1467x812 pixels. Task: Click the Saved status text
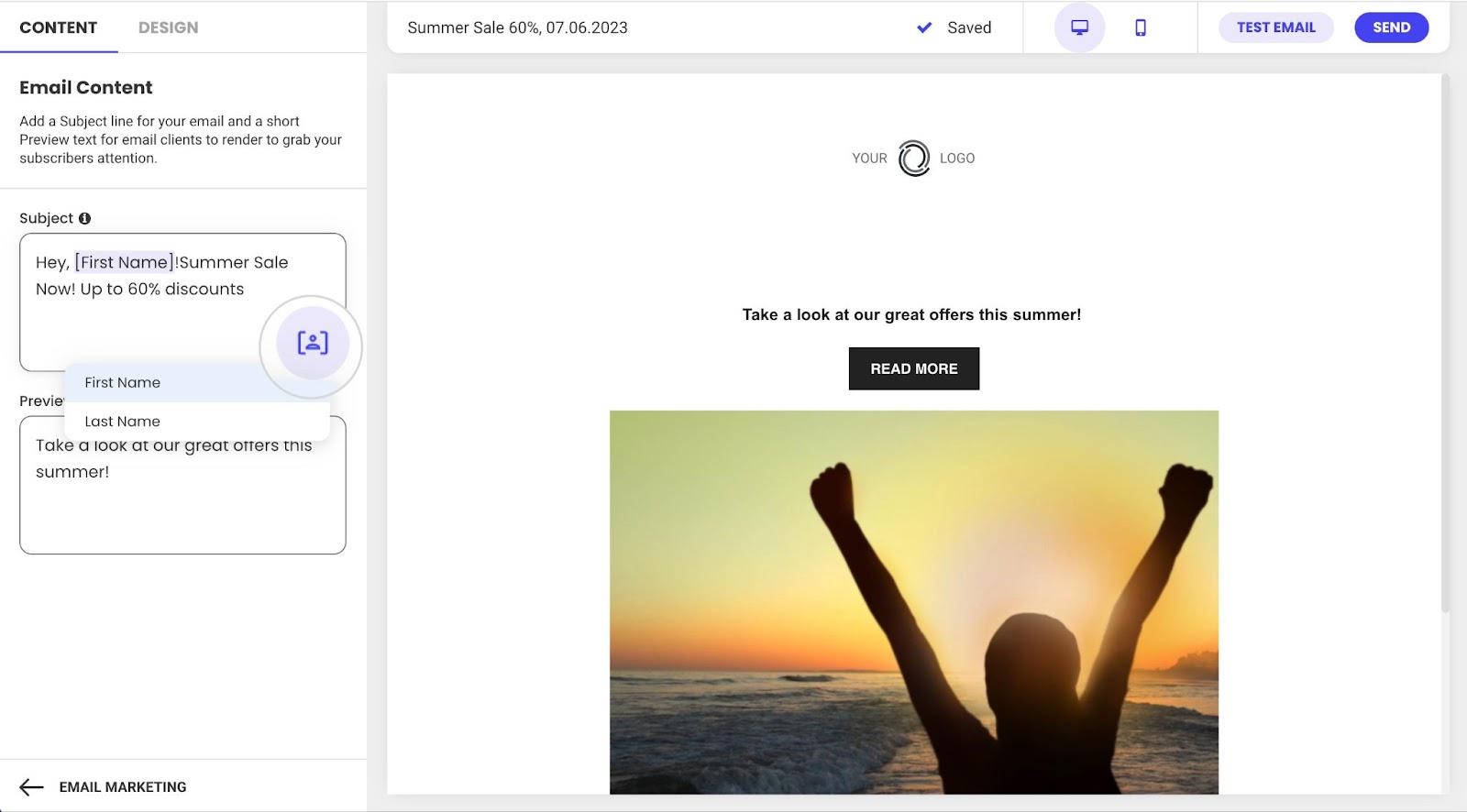(x=969, y=27)
